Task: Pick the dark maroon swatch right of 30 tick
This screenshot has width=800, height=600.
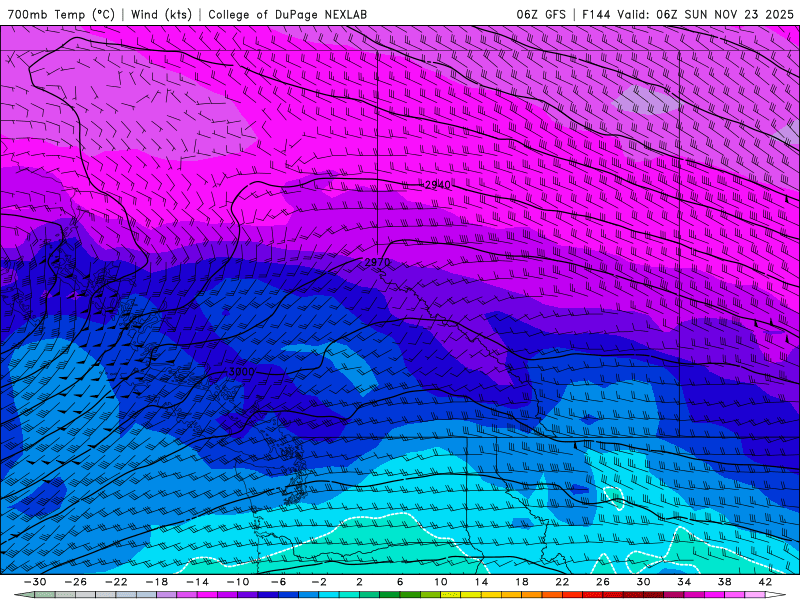Action: pos(654,594)
